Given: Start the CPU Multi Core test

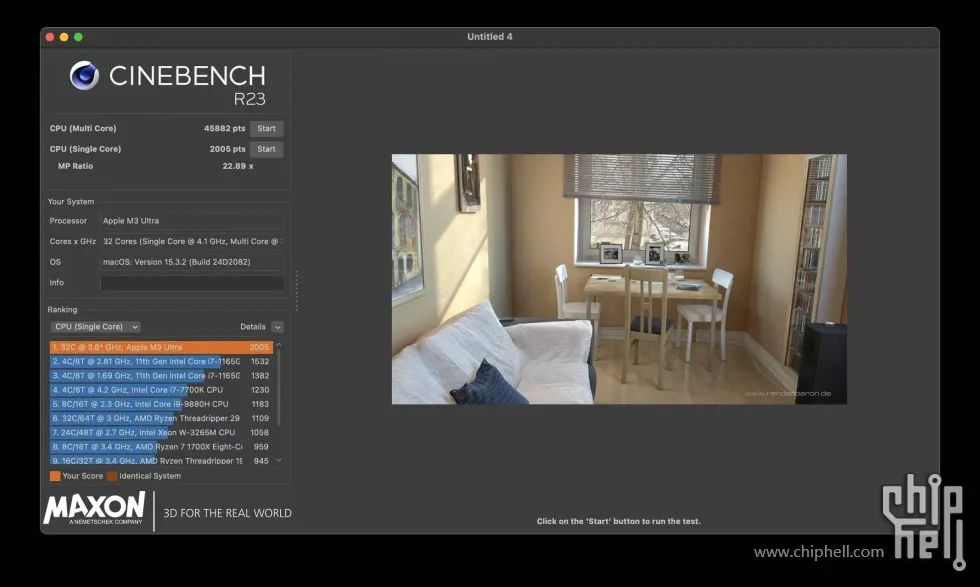Looking at the screenshot, I should pyautogui.click(x=266, y=129).
